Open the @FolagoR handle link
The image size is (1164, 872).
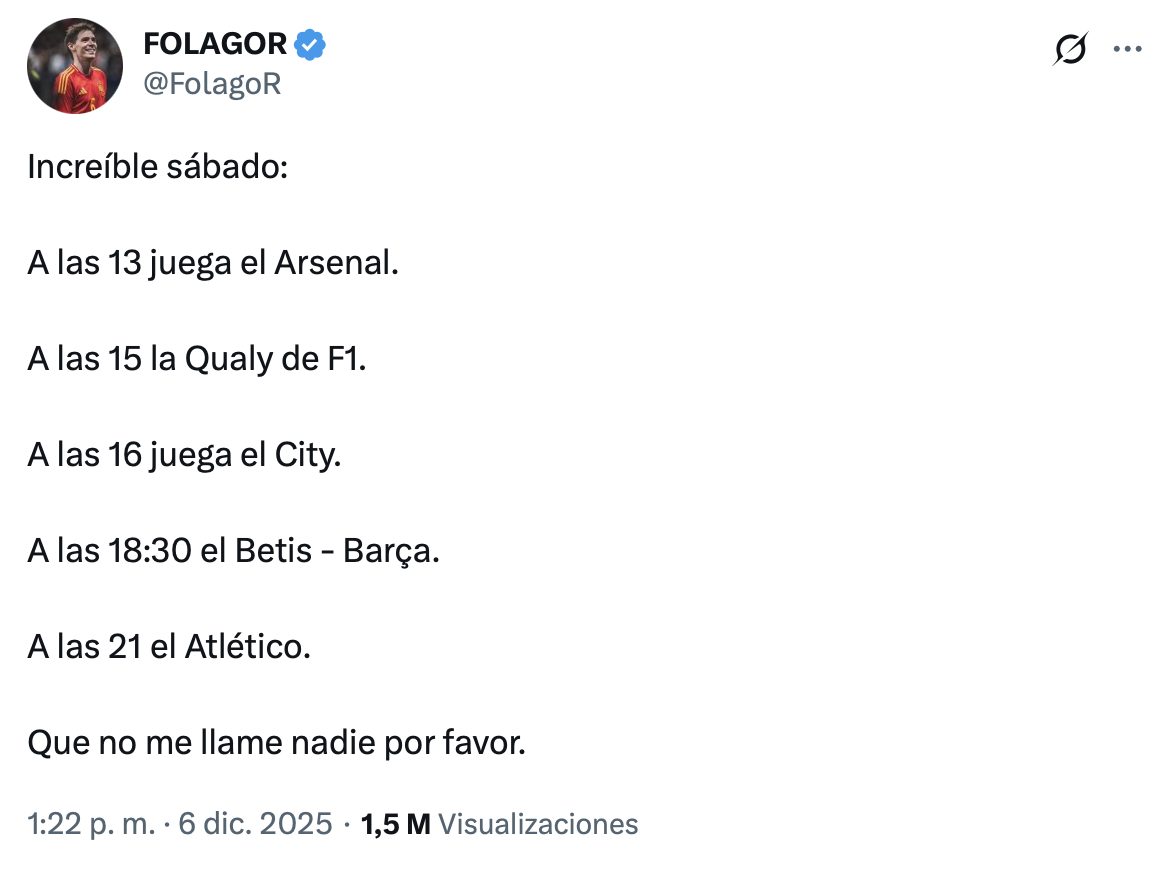212,85
